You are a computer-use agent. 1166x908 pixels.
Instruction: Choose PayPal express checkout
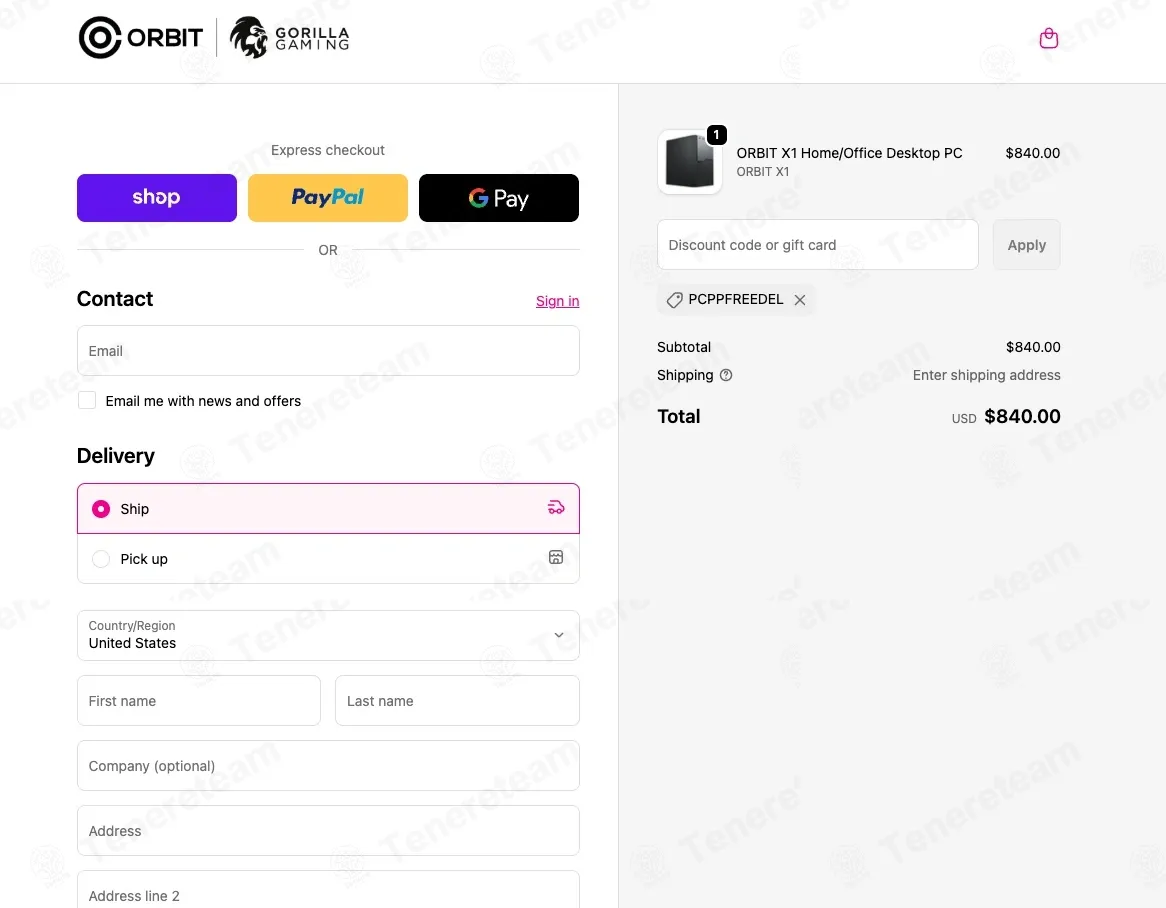coord(328,198)
